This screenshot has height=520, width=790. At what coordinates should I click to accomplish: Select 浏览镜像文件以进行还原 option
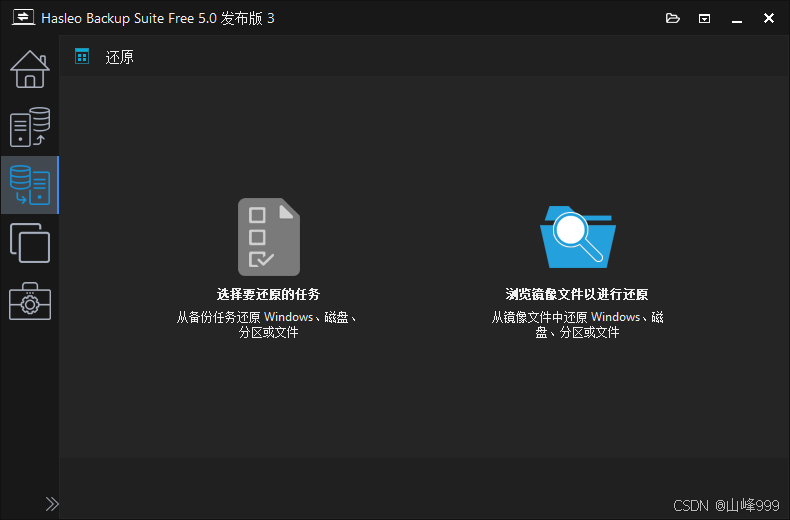(x=577, y=294)
